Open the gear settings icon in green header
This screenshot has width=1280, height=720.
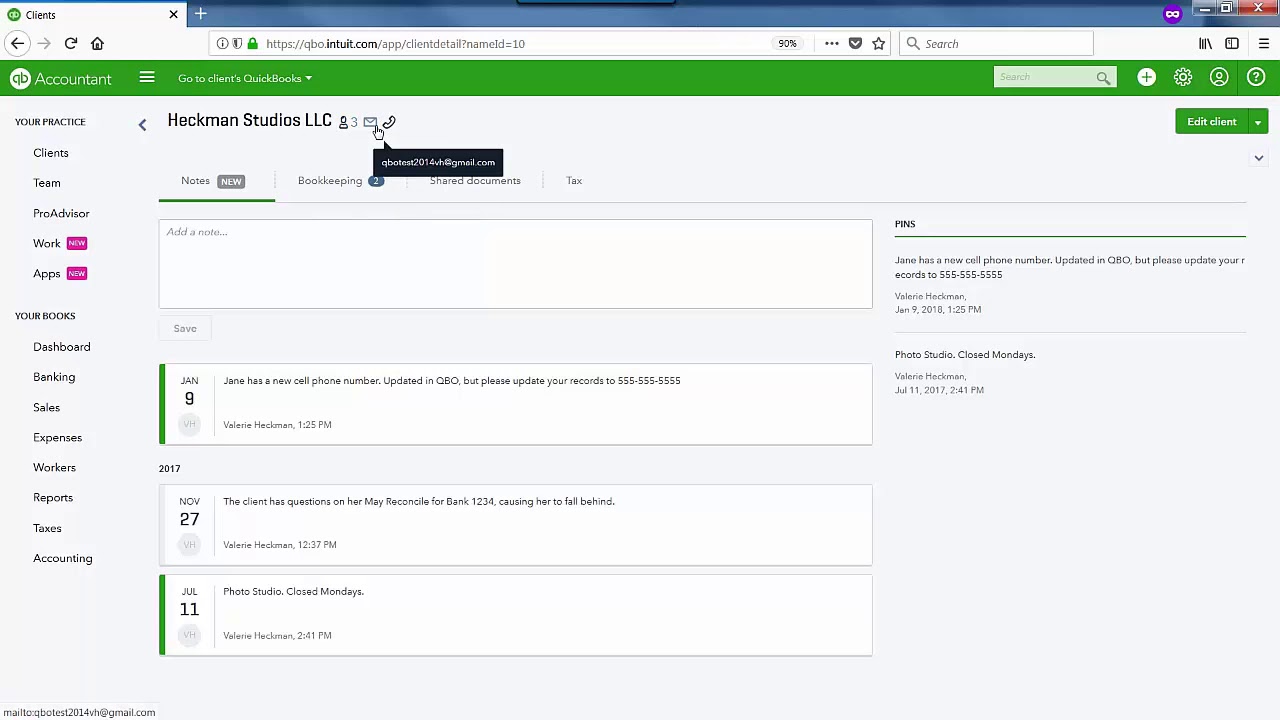[x=1183, y=78]
